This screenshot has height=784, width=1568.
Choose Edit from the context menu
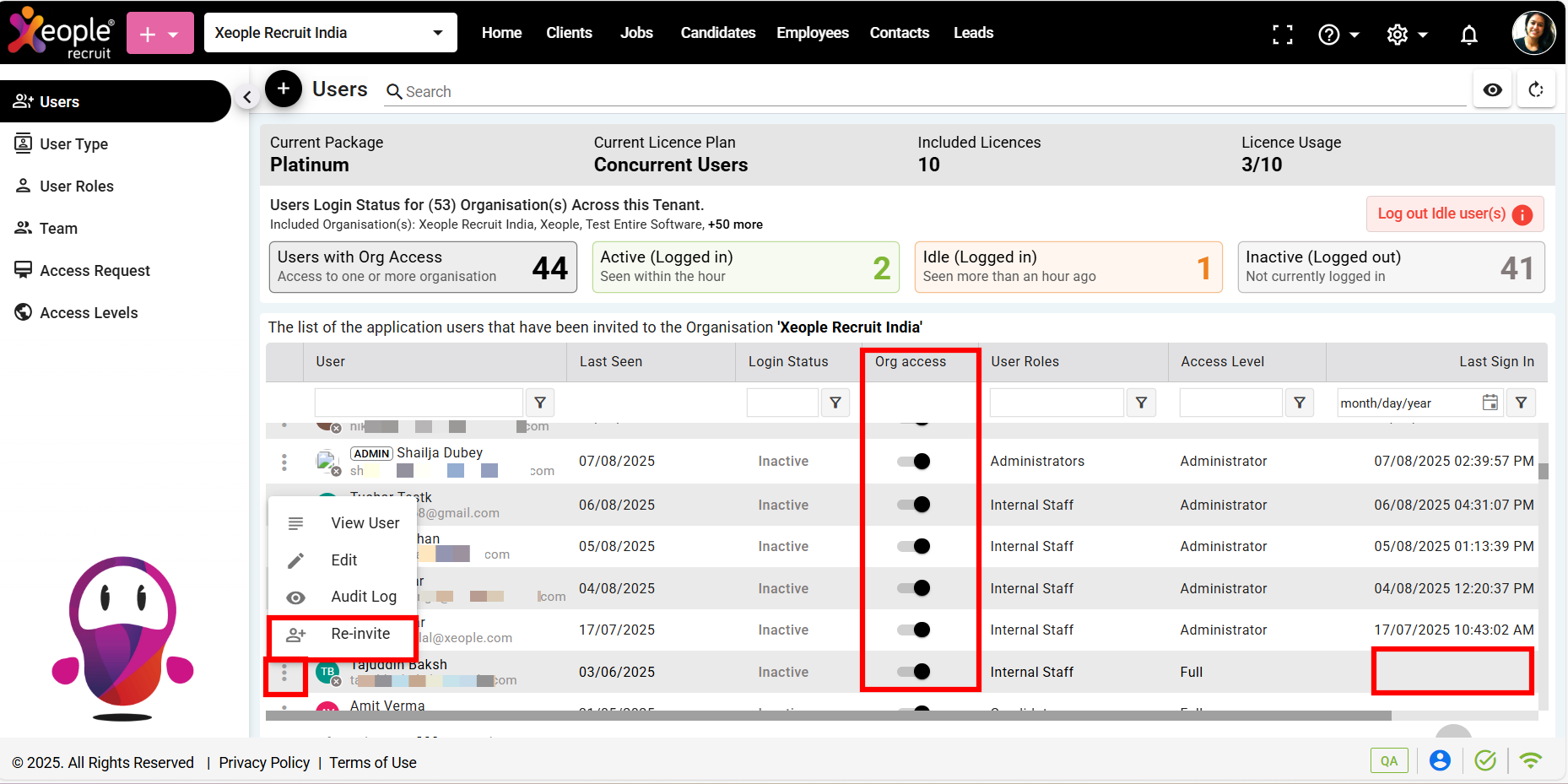(x=342, y=560)
